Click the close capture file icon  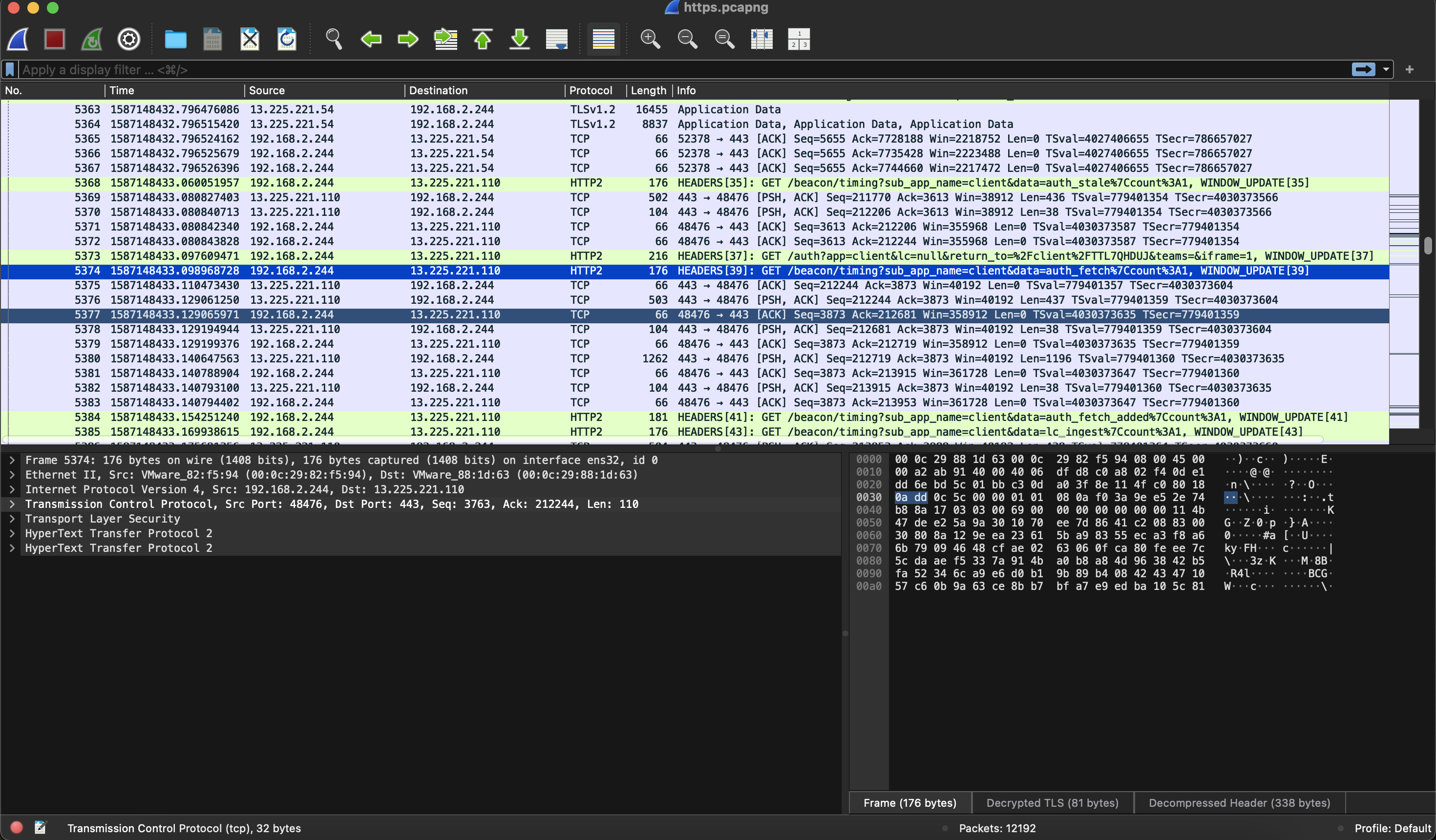point(250,40)
